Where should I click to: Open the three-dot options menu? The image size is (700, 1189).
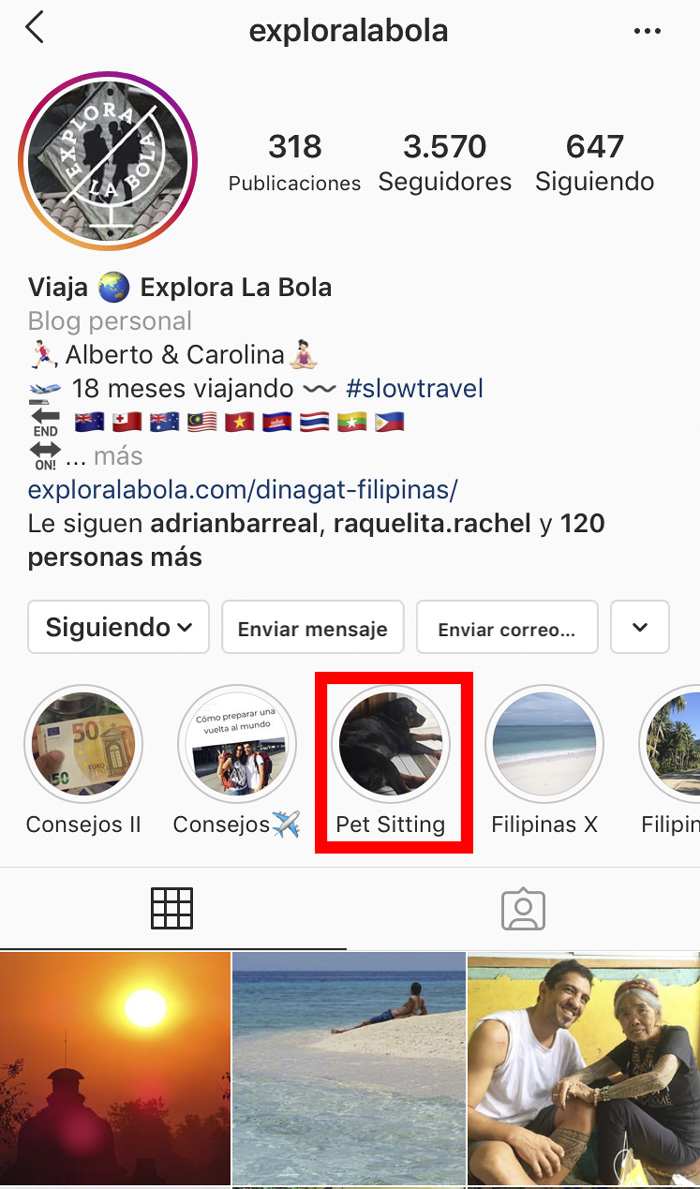[x=647, y=31]
